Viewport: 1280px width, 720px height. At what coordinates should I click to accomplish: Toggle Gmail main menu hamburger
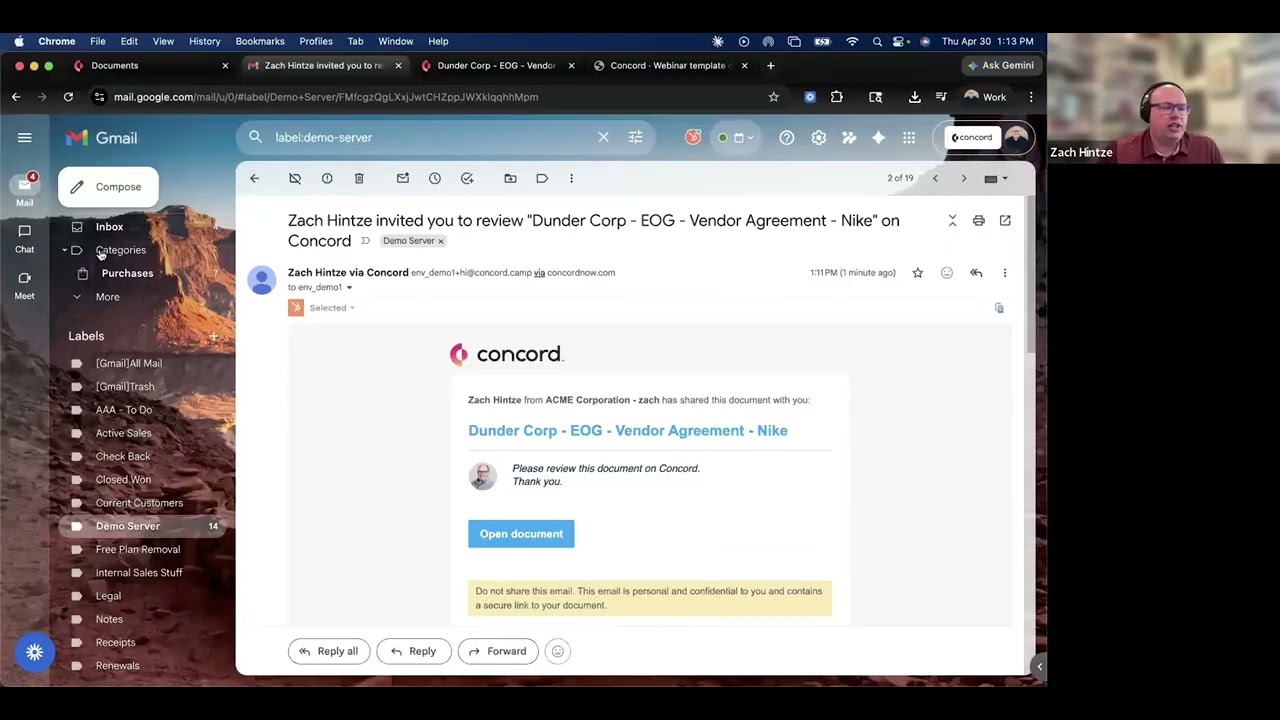click(x=25, y=138)
